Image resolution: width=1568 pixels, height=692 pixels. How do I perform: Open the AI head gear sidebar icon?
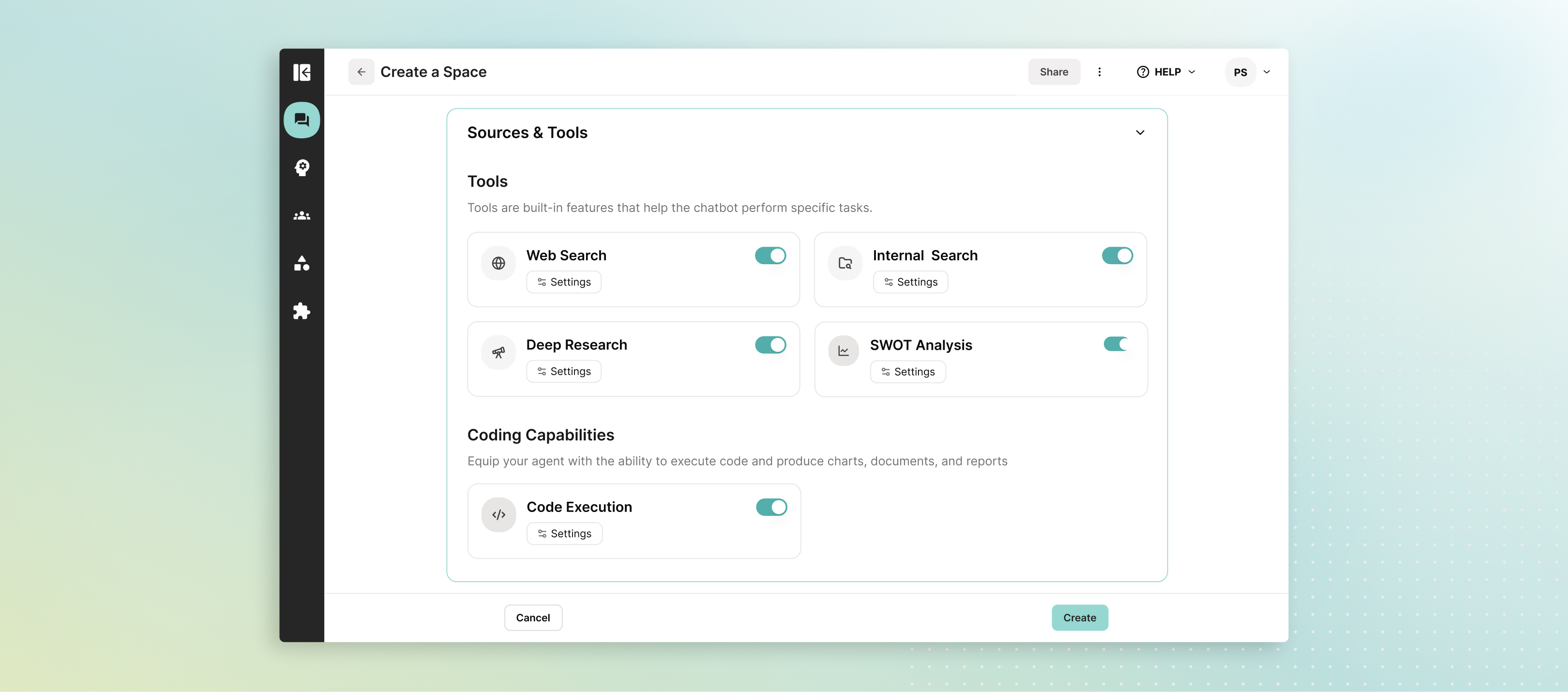tap(302, 167)
